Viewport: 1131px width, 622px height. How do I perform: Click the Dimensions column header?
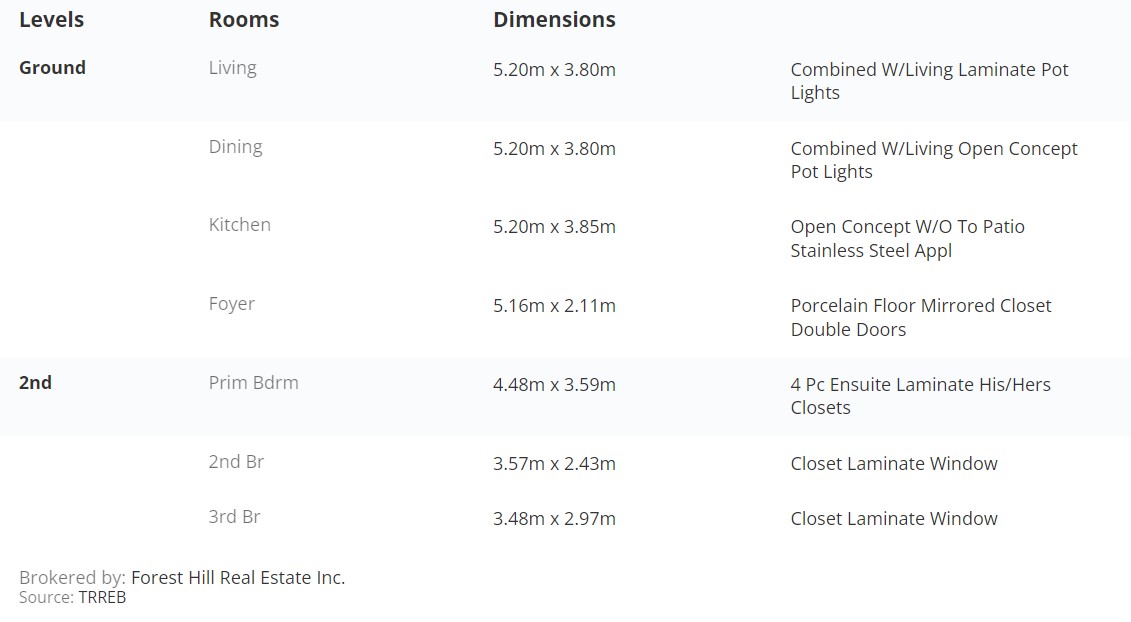[x=554, y=19]
